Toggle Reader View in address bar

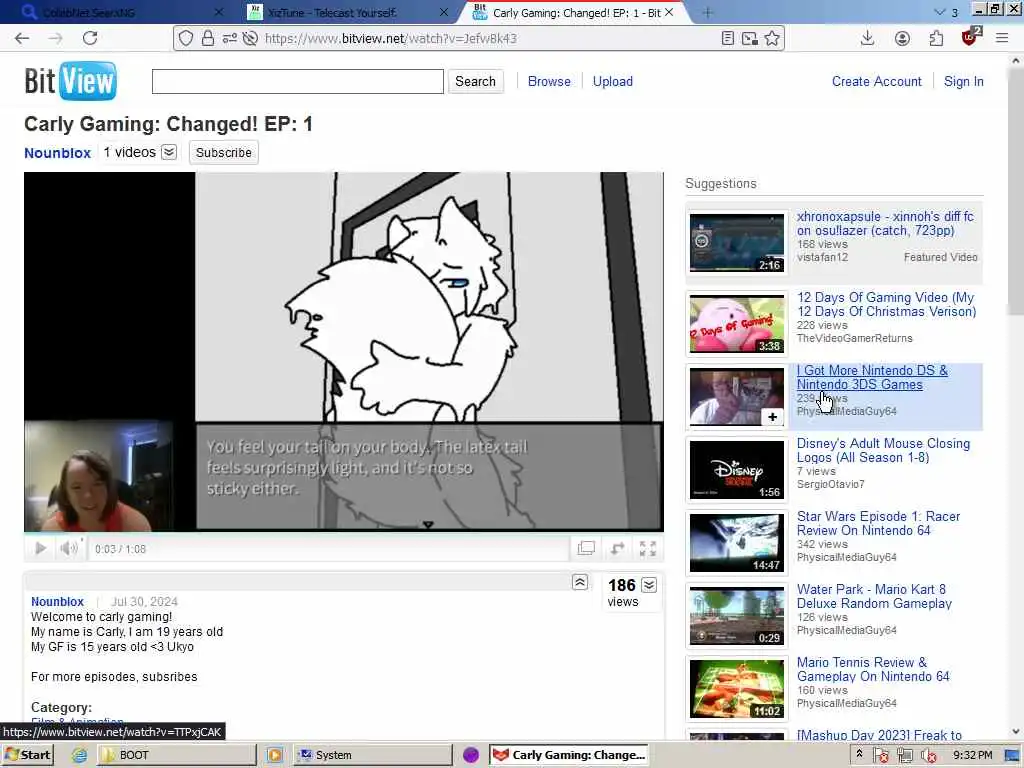[728, 39]
